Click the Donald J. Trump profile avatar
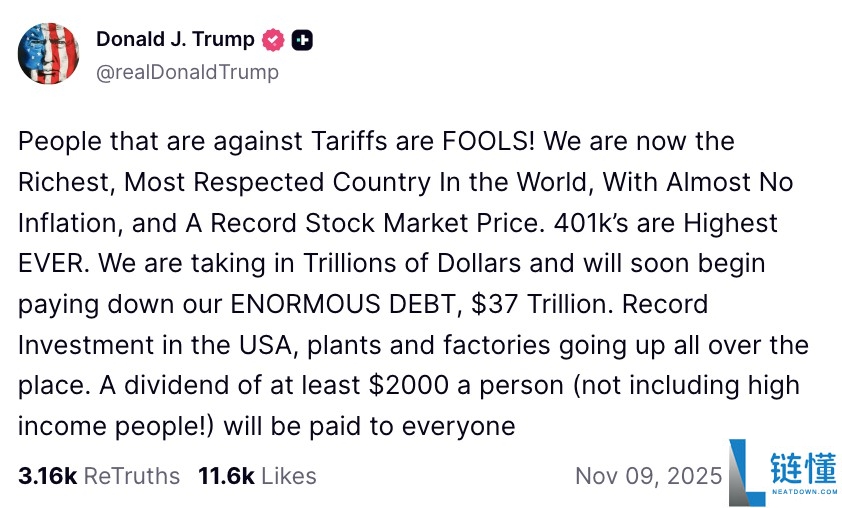The width and height of the screenshot is (842, 508). pyautogui.click(x=49, y=54)
